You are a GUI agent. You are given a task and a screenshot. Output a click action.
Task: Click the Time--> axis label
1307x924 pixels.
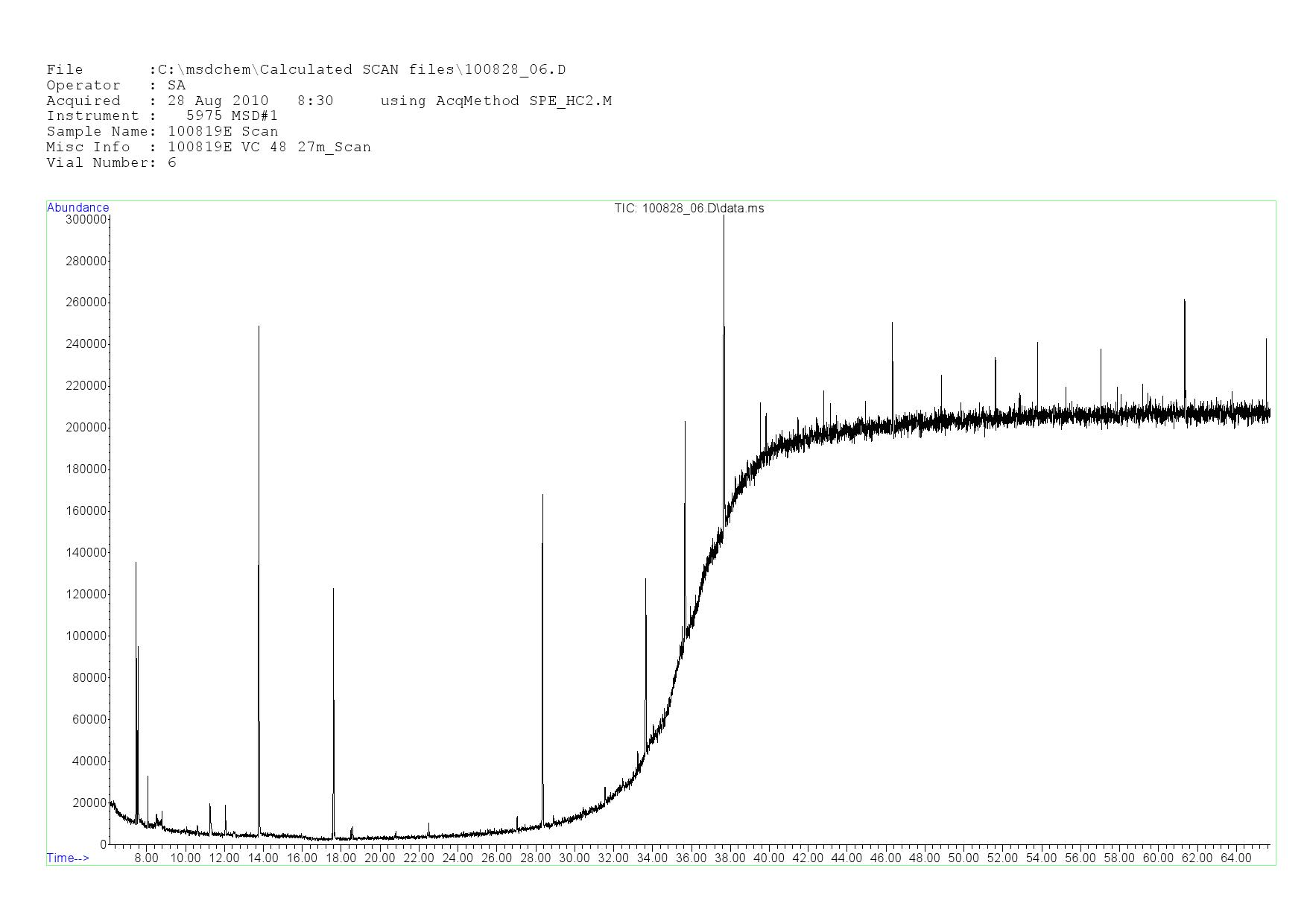(x=68, y=858)
